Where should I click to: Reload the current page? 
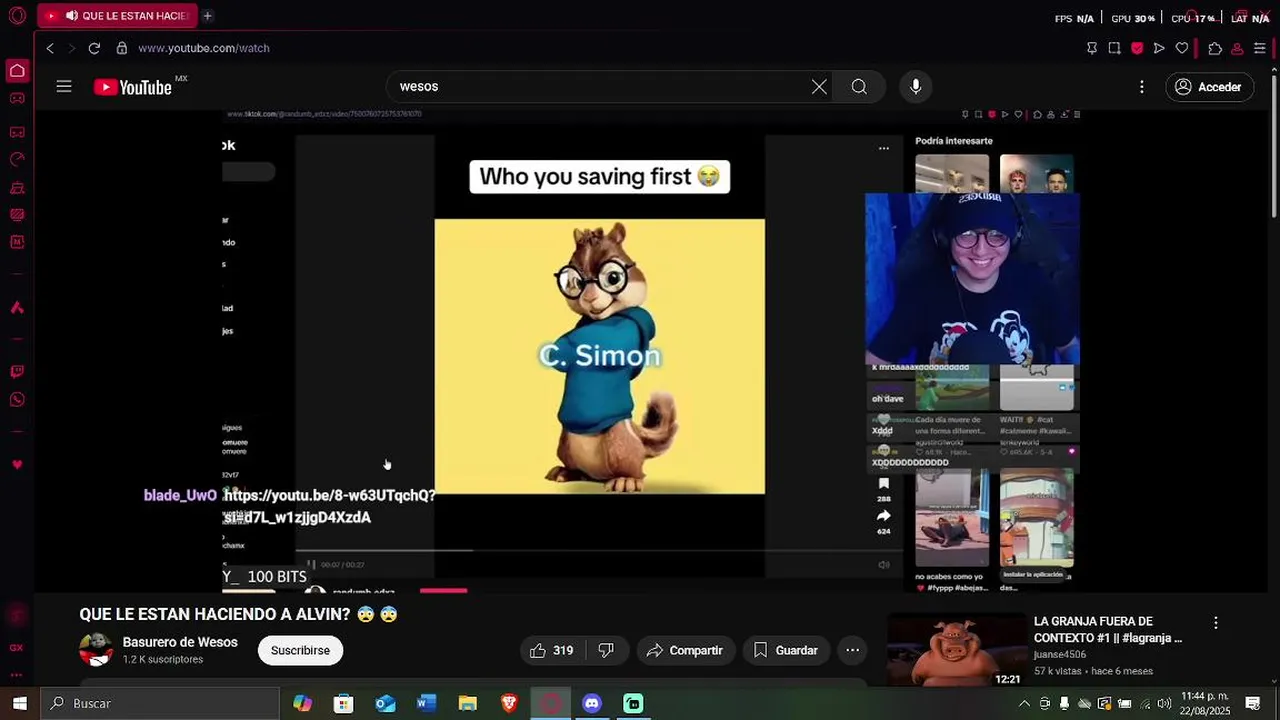click(x=94, y=48)
